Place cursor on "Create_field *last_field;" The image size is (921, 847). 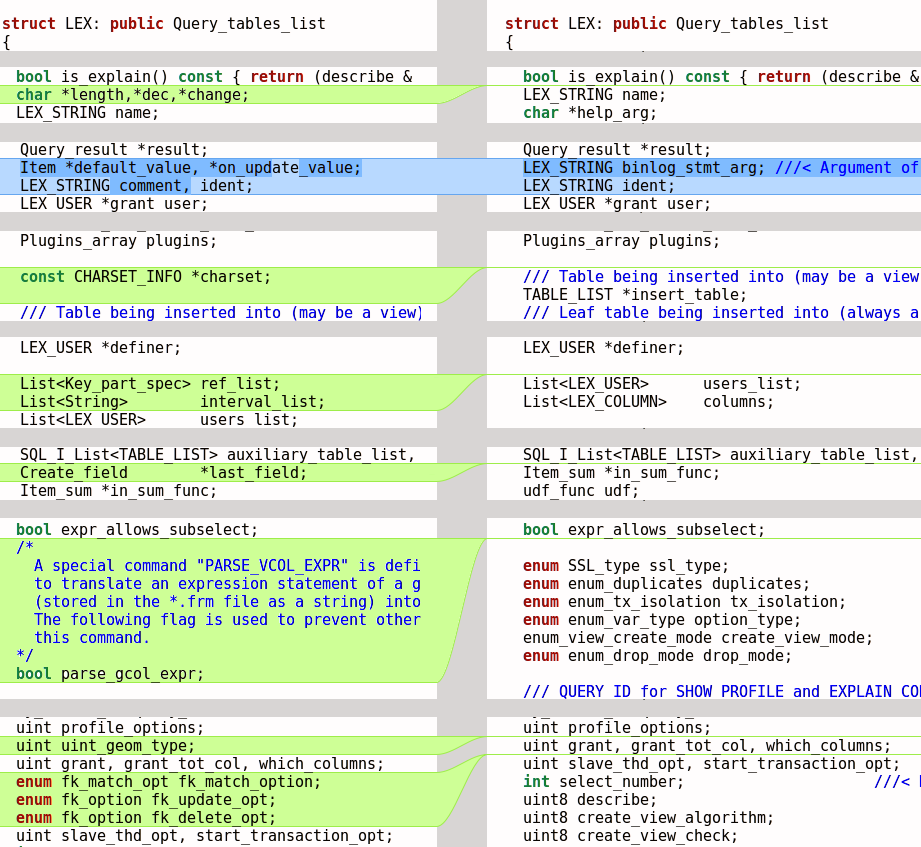pos(163,473)
